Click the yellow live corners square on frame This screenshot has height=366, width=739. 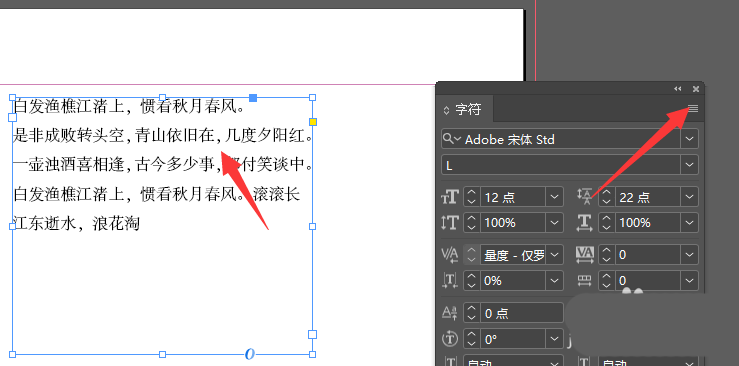click(x=313, y=122)
